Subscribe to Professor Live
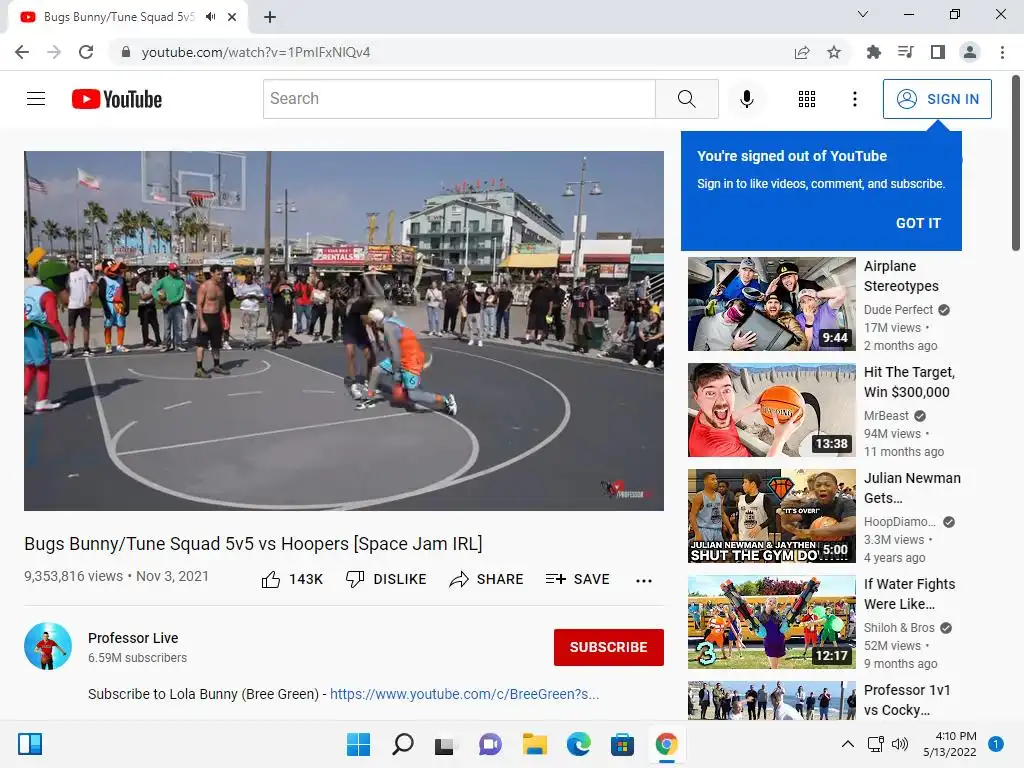This screenshot has height=768, width=1024. point(609,647)
